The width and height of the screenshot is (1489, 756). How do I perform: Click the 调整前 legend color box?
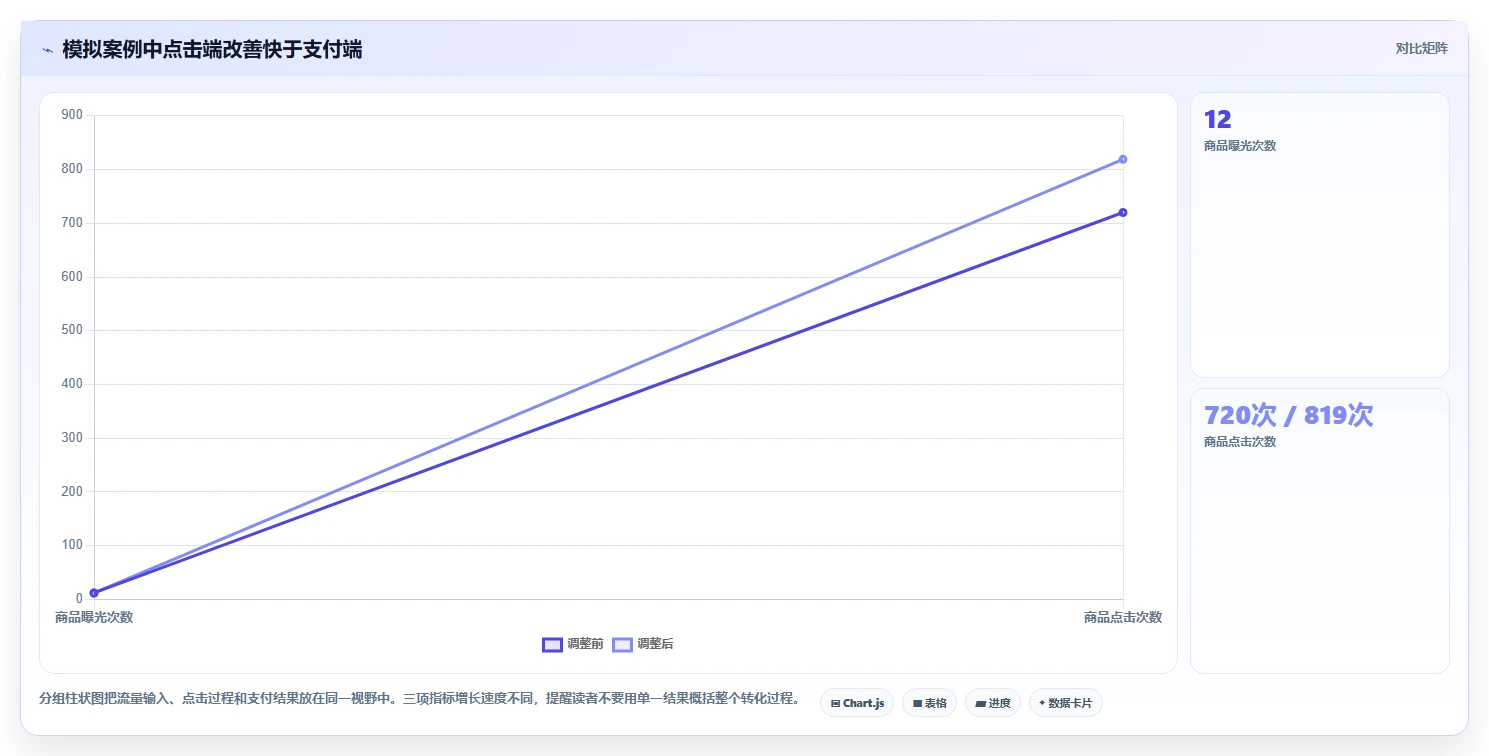[552, 644]
